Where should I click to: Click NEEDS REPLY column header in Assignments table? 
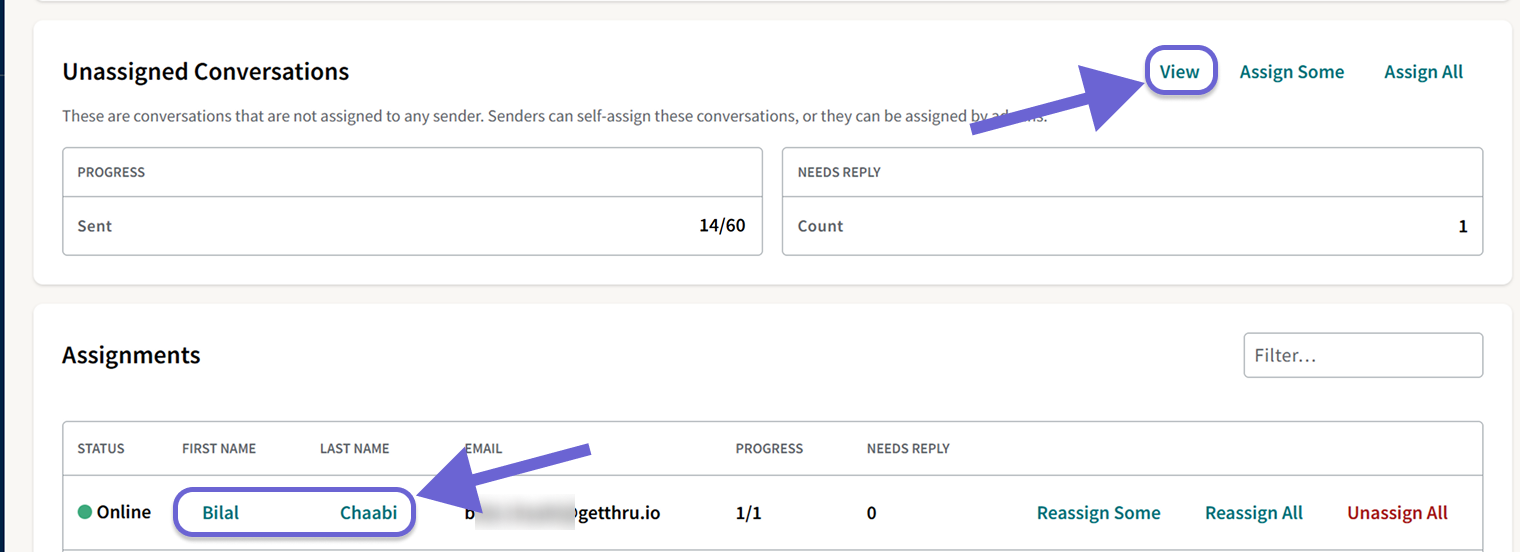(908, 448)
